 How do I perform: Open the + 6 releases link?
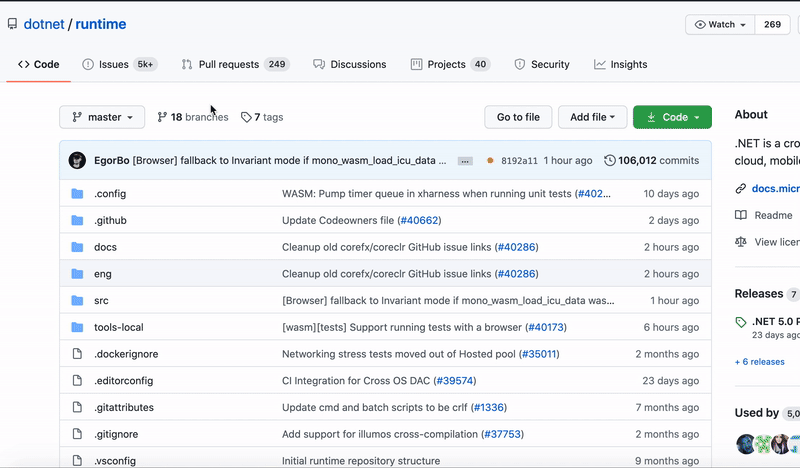point(760,362)
